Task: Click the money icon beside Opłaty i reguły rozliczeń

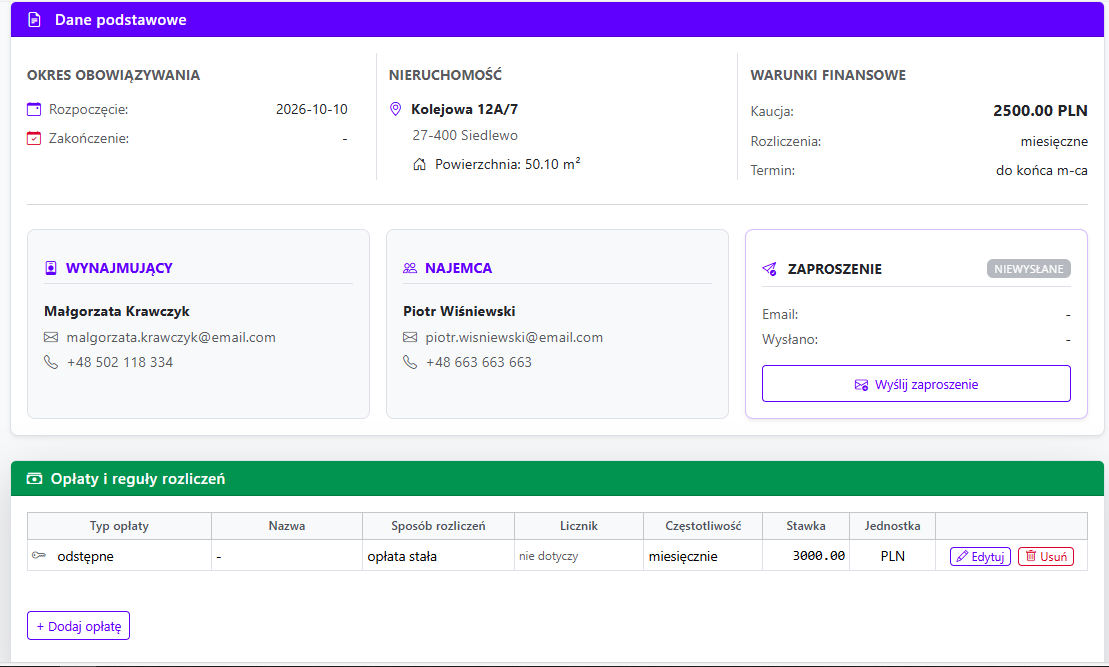Action: coord(34,479)
